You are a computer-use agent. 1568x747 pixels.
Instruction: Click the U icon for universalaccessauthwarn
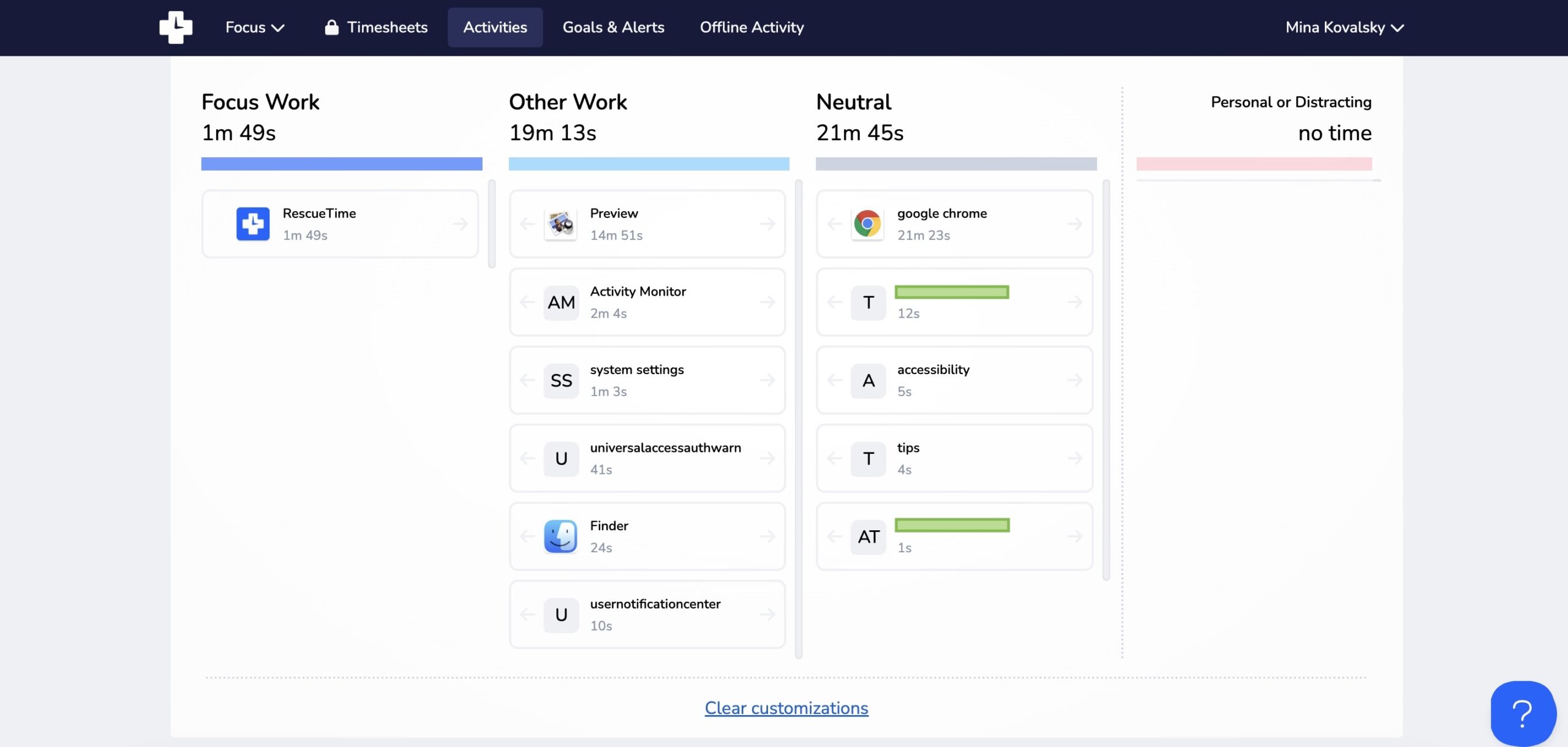[561, 458]
